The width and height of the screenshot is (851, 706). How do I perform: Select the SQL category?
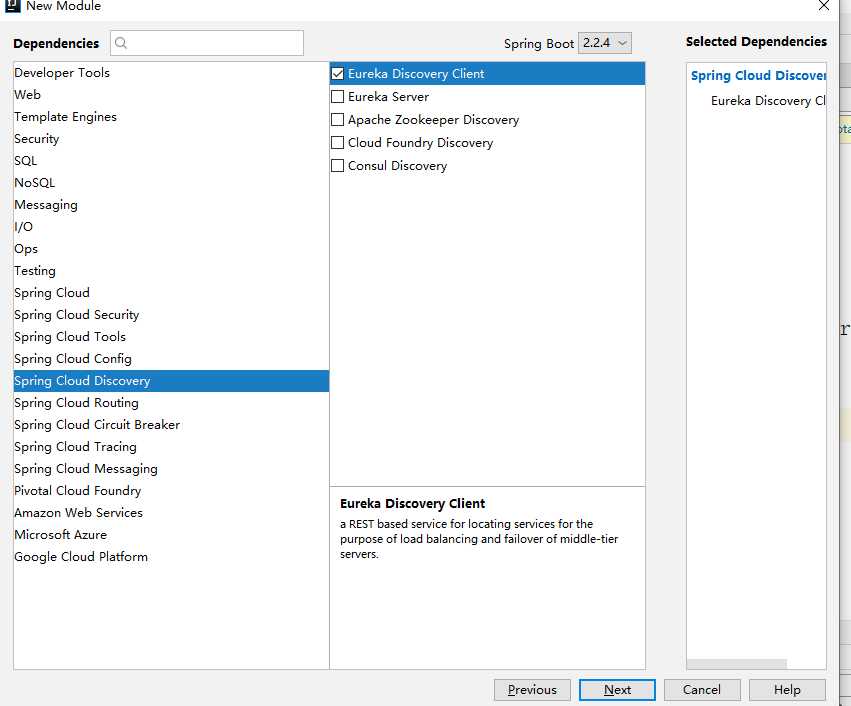pyautogui.click(x=171, y=161)
